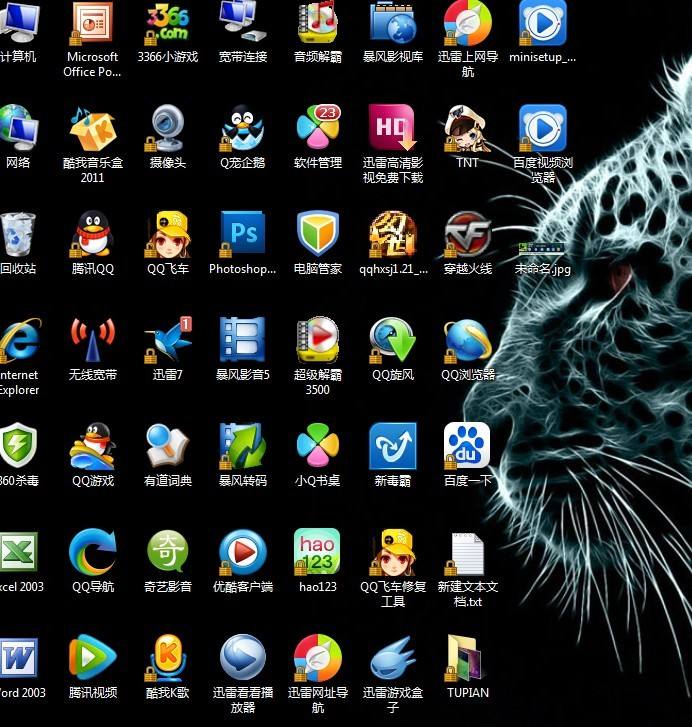The height and width of the screenshot is (727, 692).
Task: Open 软件管理 with 23 badge
Action: [x=318, y=126]
